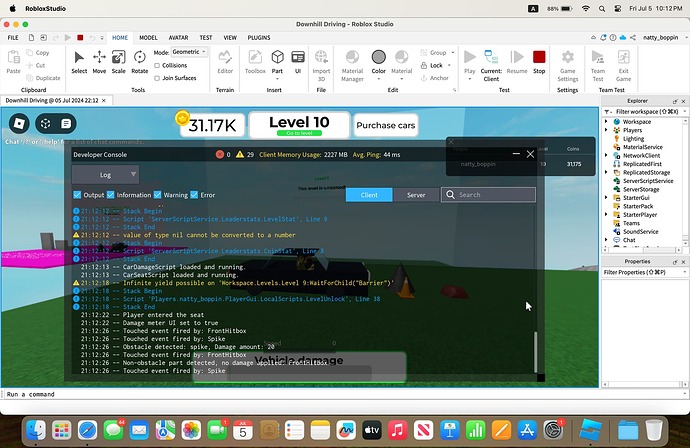Stop the running test

coord(539,62)
